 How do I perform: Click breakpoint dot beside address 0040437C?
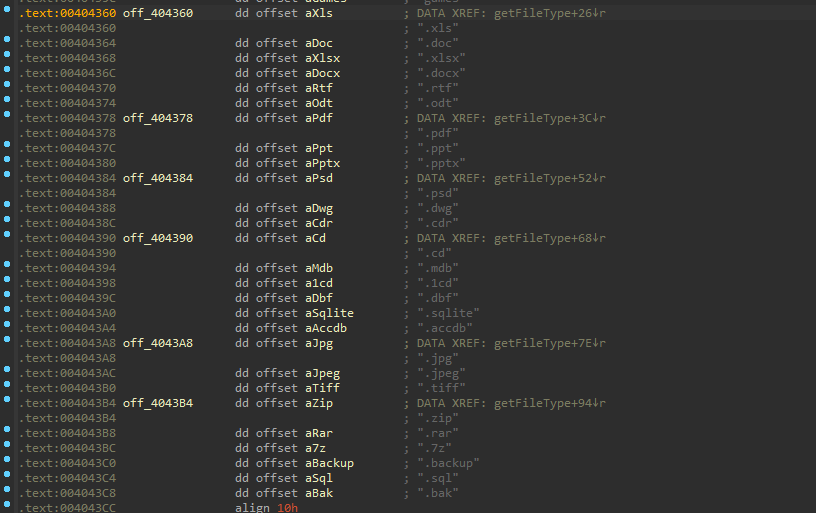click(x=7, y=144)
